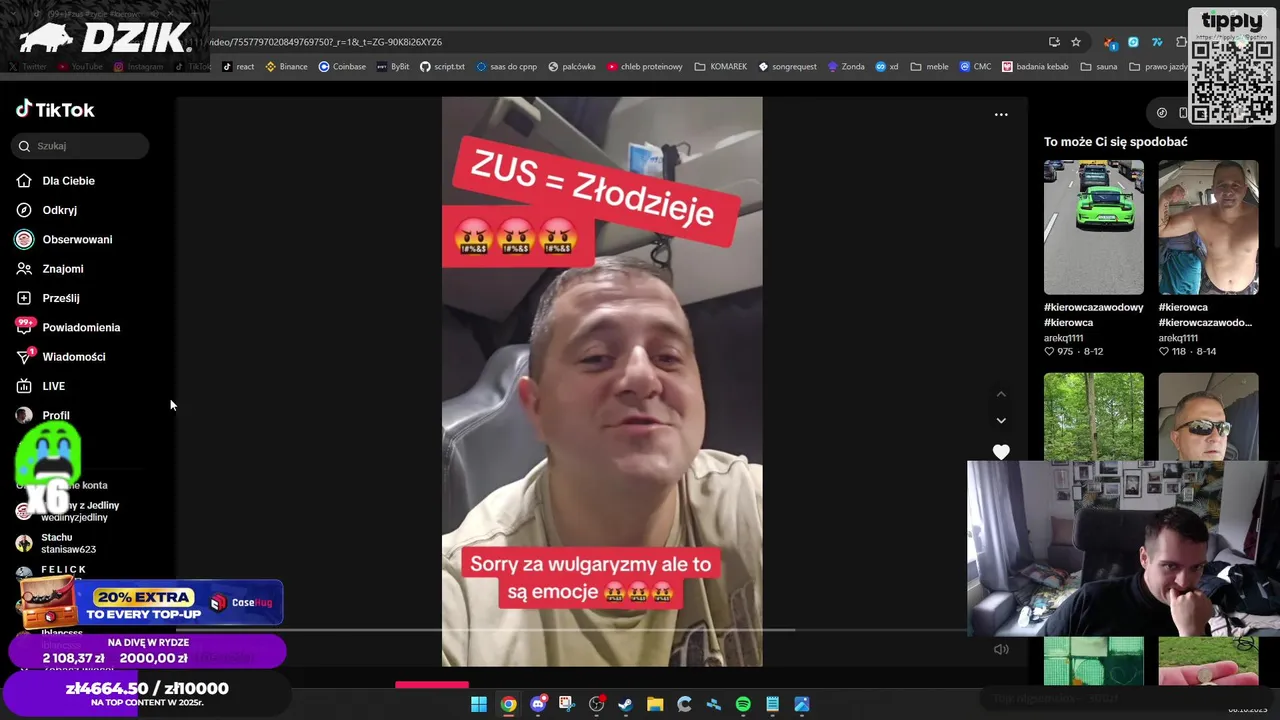Open palcówka bookmark
The width and height of the screenshot is (1280, 720).
pos(571,67)
